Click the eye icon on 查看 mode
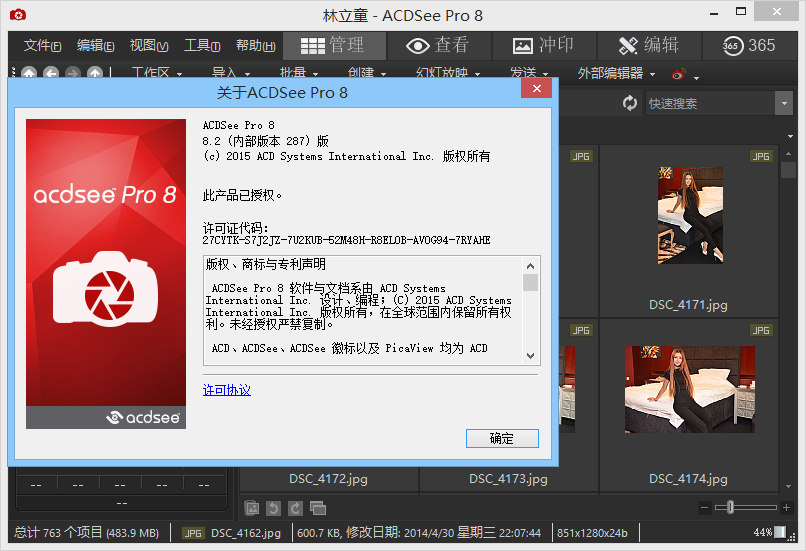This screenshot has height=551, width=806. coord(418,46)
